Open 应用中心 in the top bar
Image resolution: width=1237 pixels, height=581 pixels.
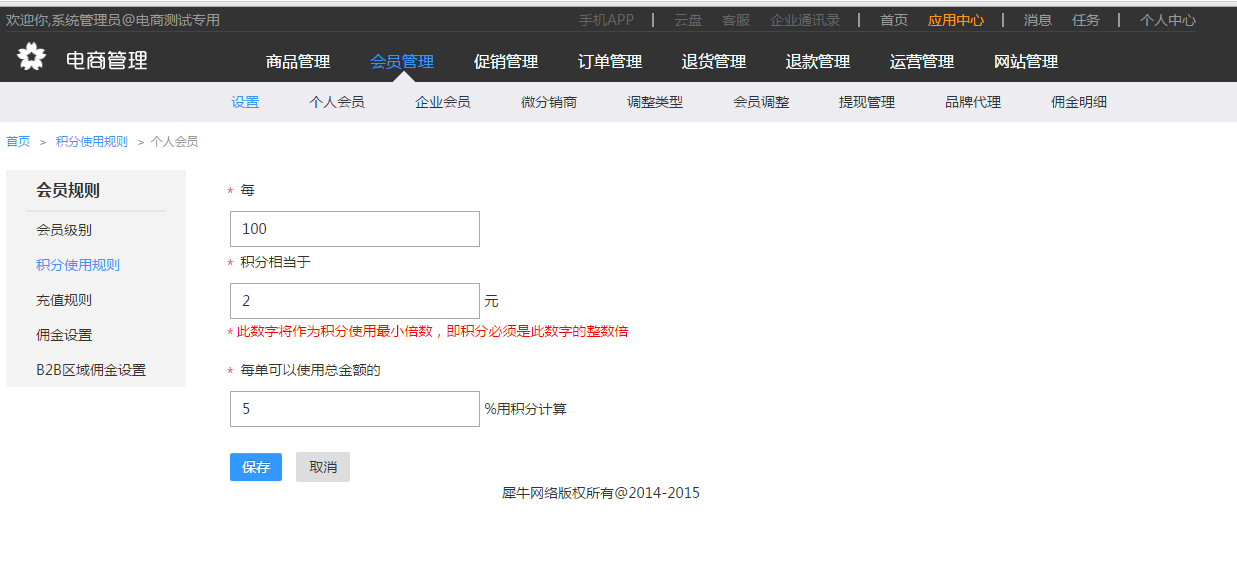point(956,20)
